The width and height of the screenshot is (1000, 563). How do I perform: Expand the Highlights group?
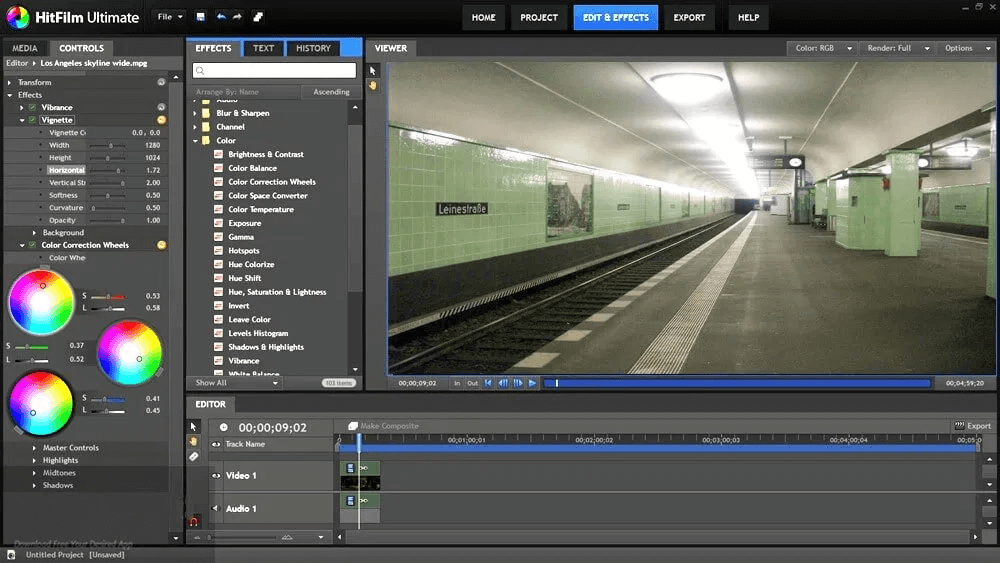pos(34,460)
